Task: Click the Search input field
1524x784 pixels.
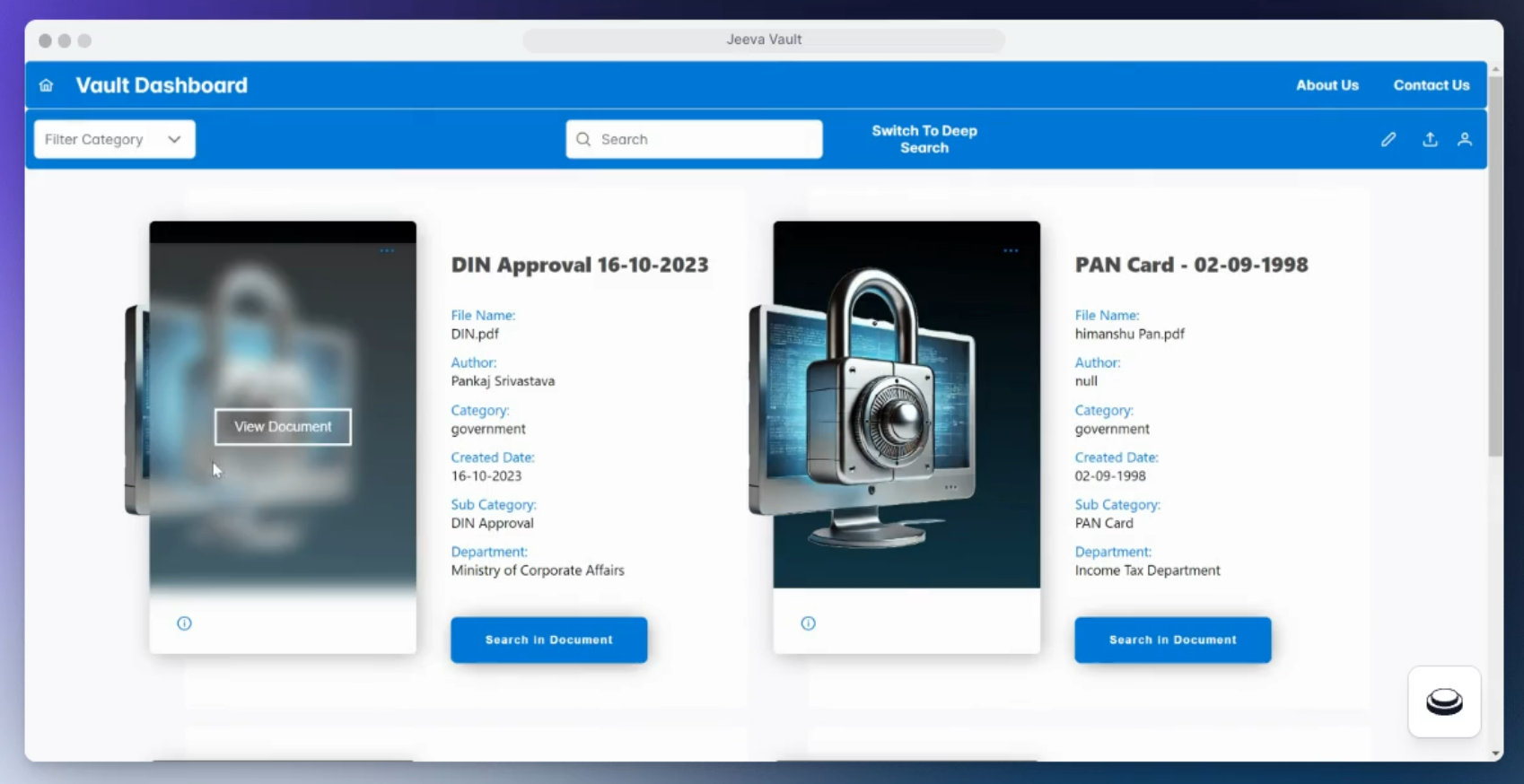Action: [694, 139]
